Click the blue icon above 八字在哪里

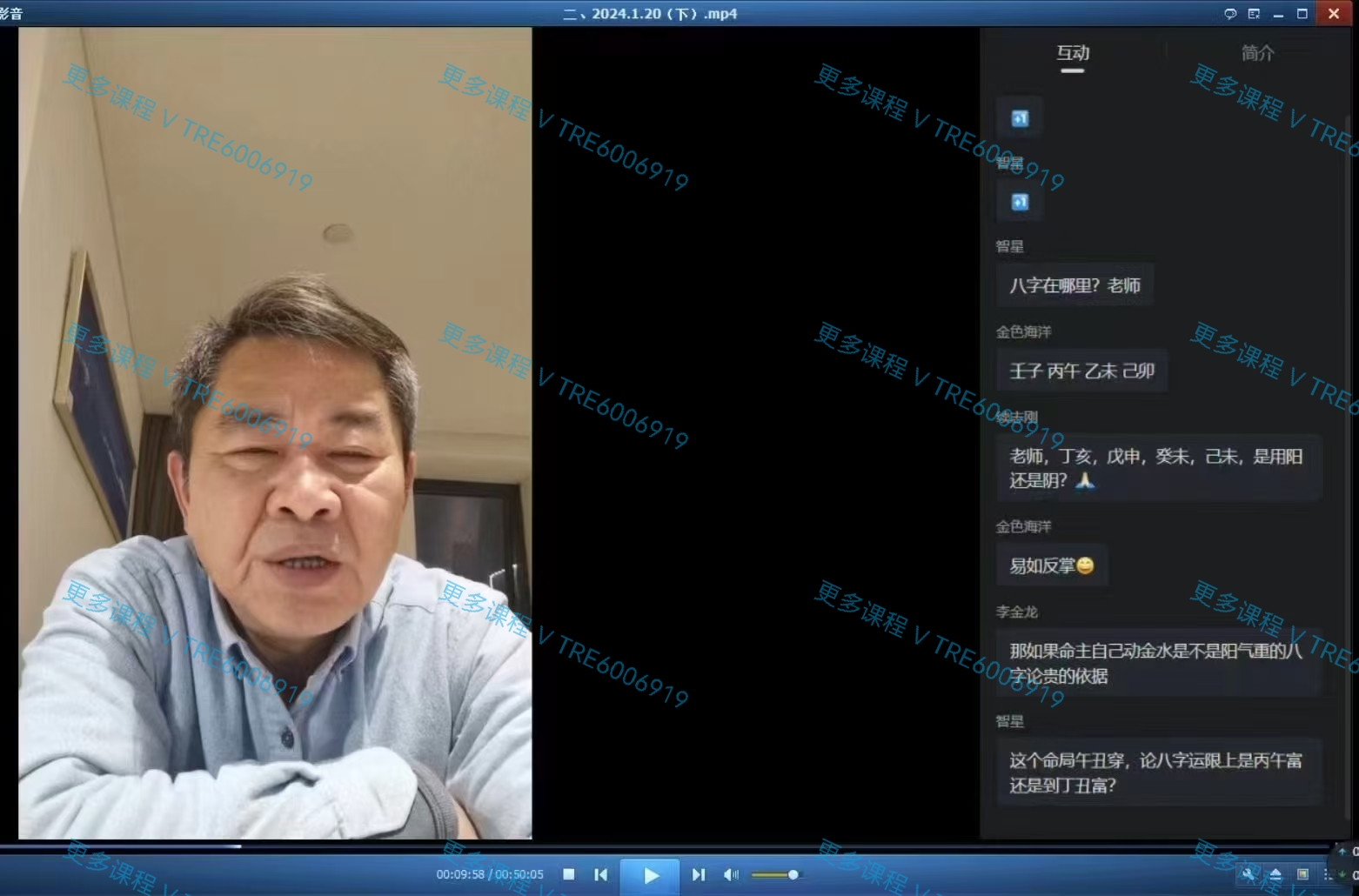[1021, 202]
